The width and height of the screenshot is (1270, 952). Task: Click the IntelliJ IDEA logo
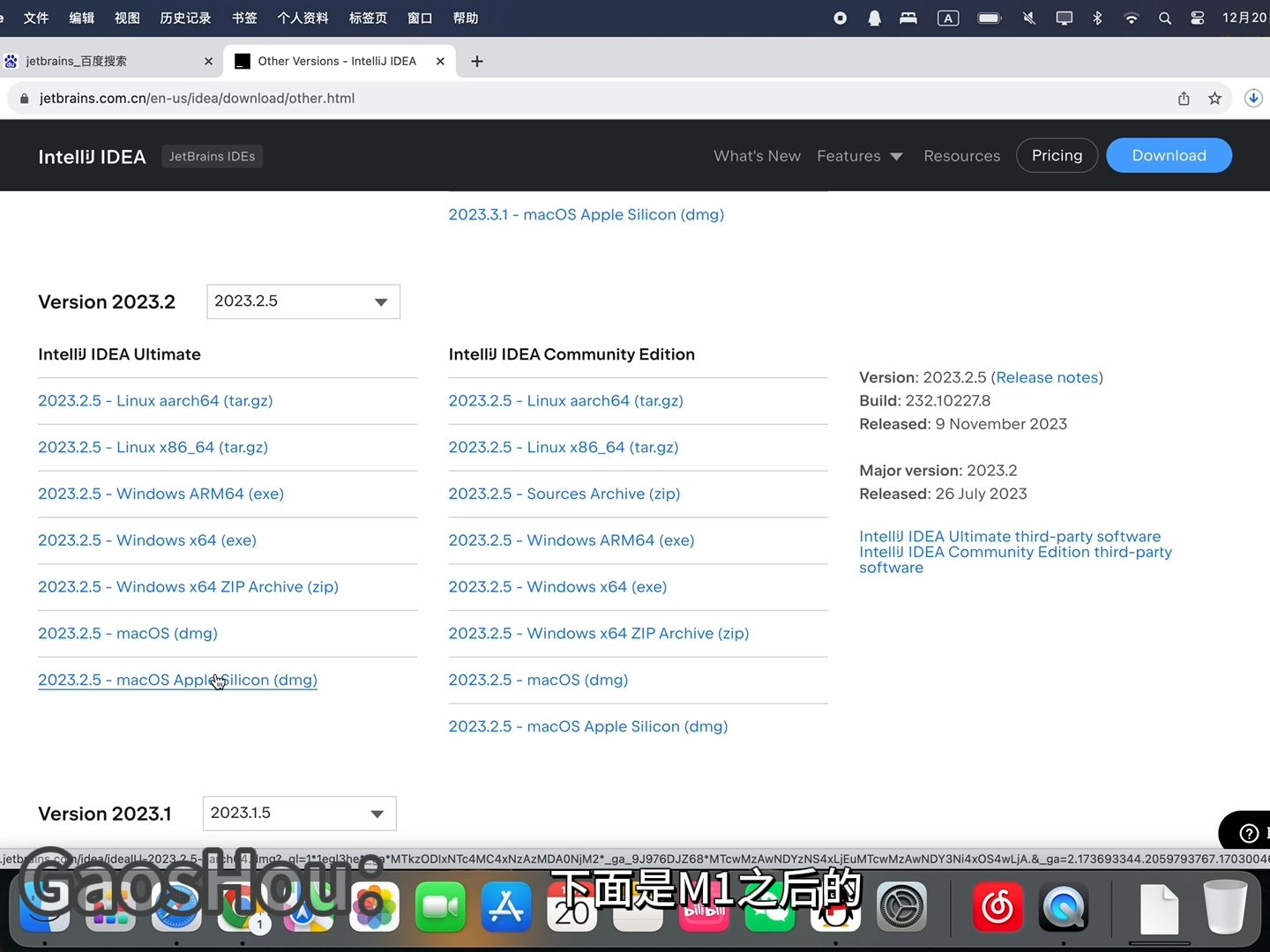point(92,157)
